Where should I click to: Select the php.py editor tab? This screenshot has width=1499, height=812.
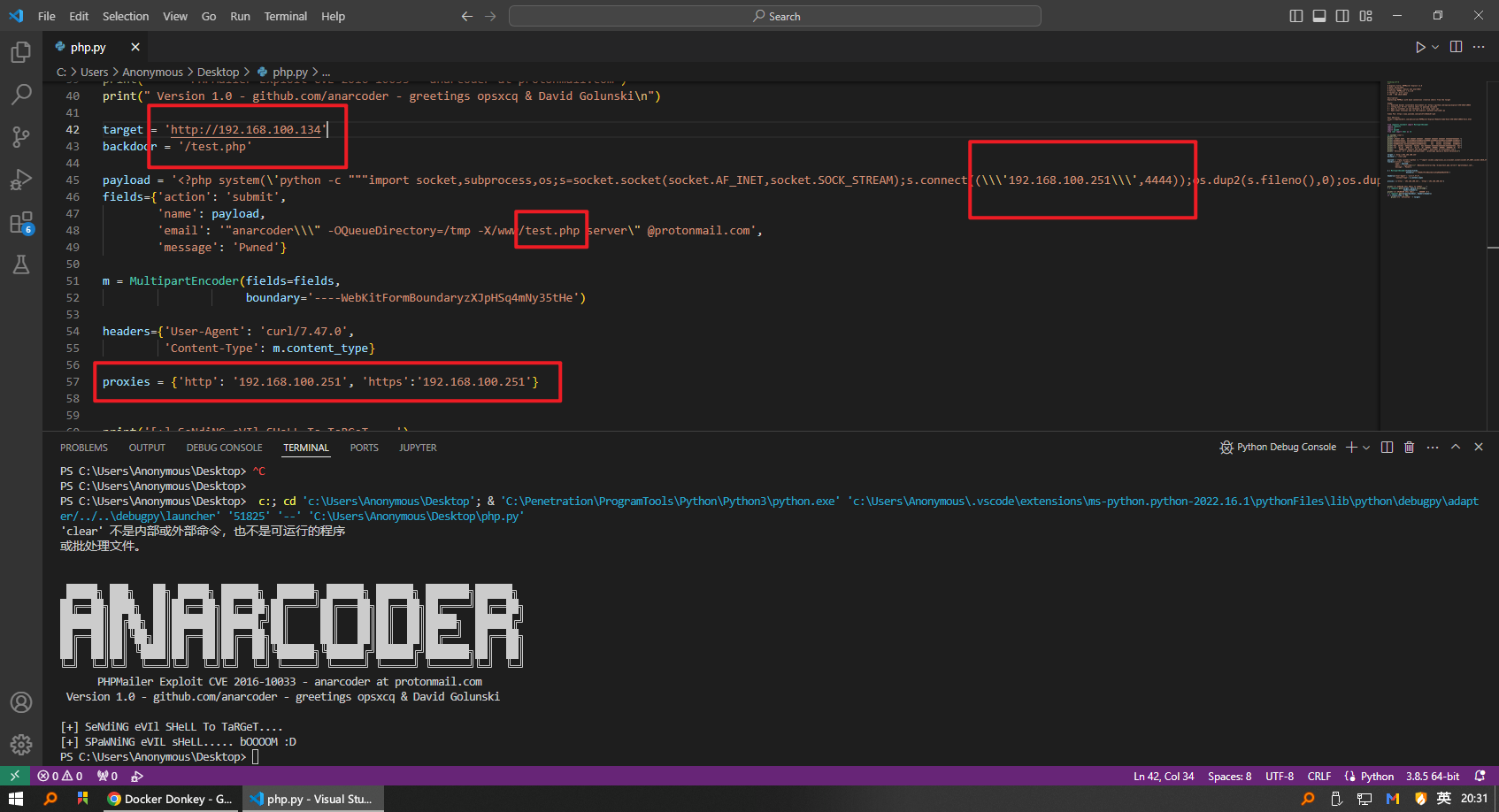[x=88, y=47]
